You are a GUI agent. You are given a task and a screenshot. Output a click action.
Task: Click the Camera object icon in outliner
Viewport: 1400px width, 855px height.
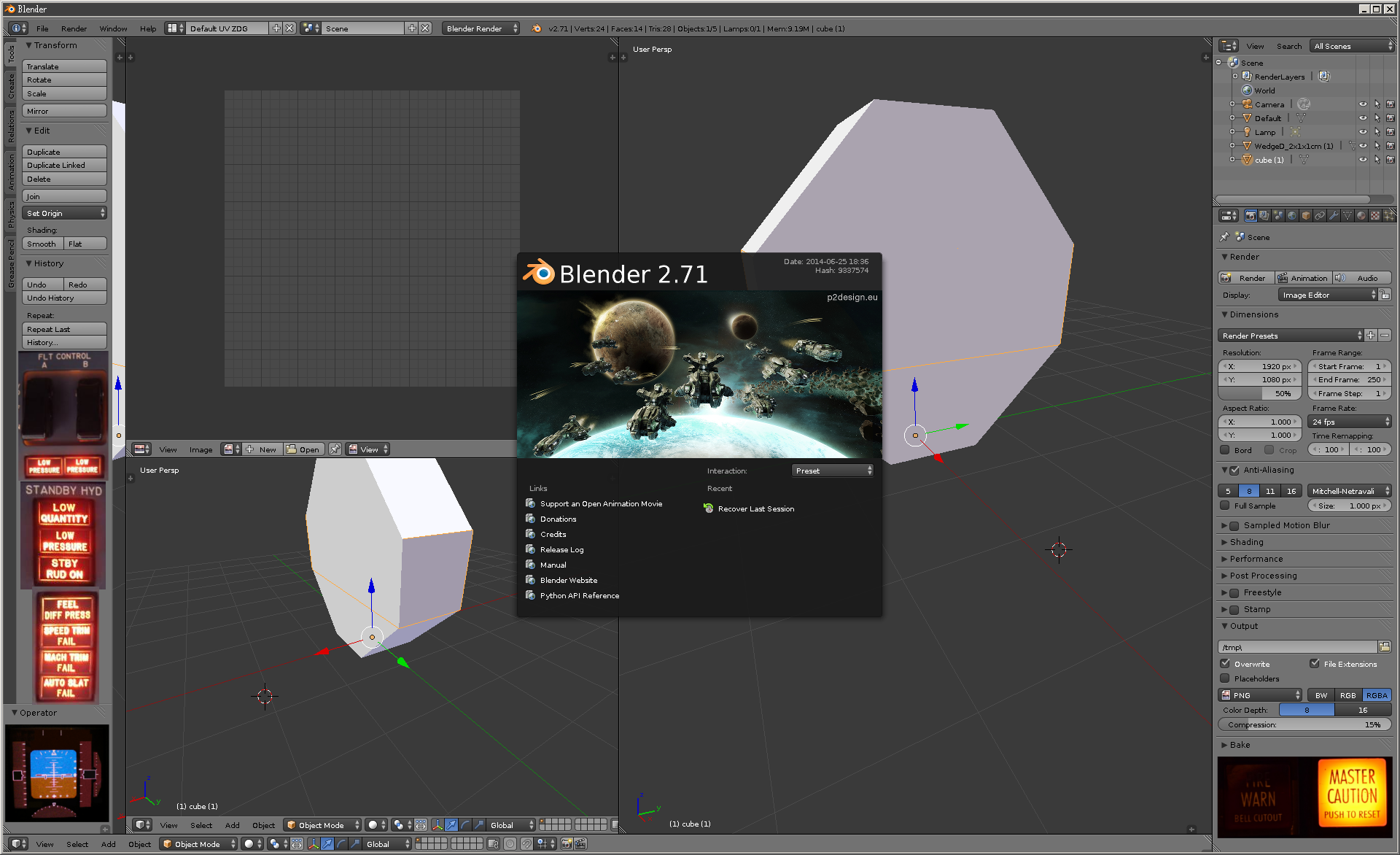click(x=1247, y=104)
